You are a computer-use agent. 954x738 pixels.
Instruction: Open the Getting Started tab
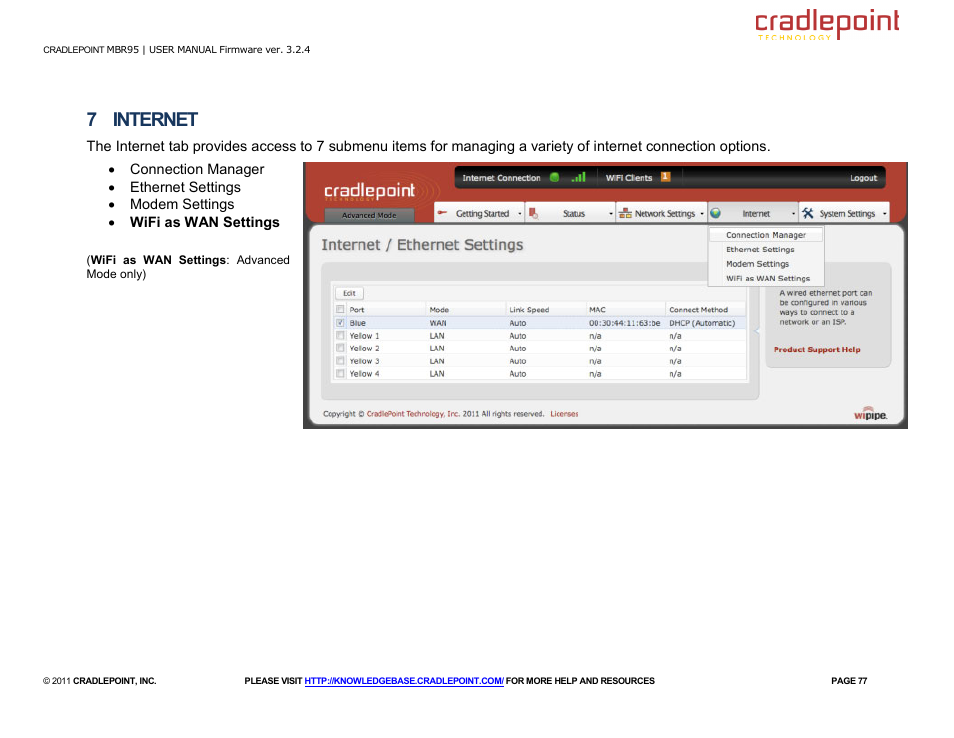pos(479,213)
